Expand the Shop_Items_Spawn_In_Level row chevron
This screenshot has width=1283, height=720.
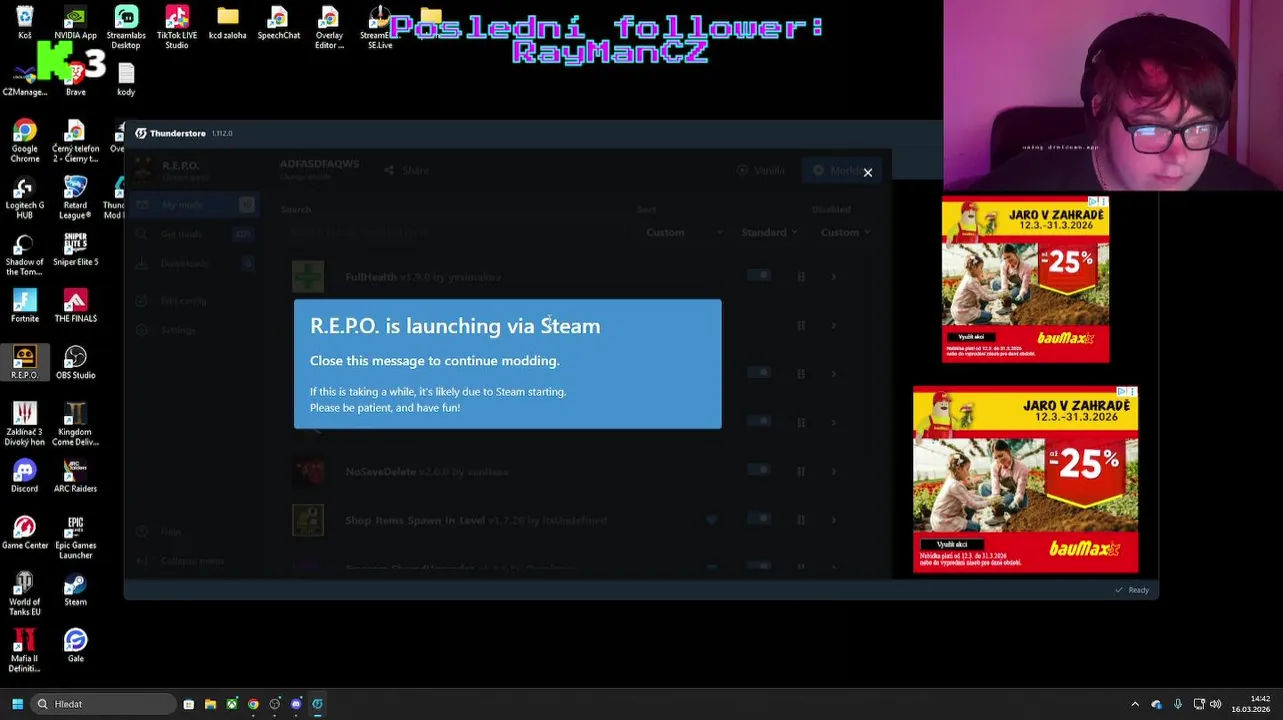click(834, 520)
